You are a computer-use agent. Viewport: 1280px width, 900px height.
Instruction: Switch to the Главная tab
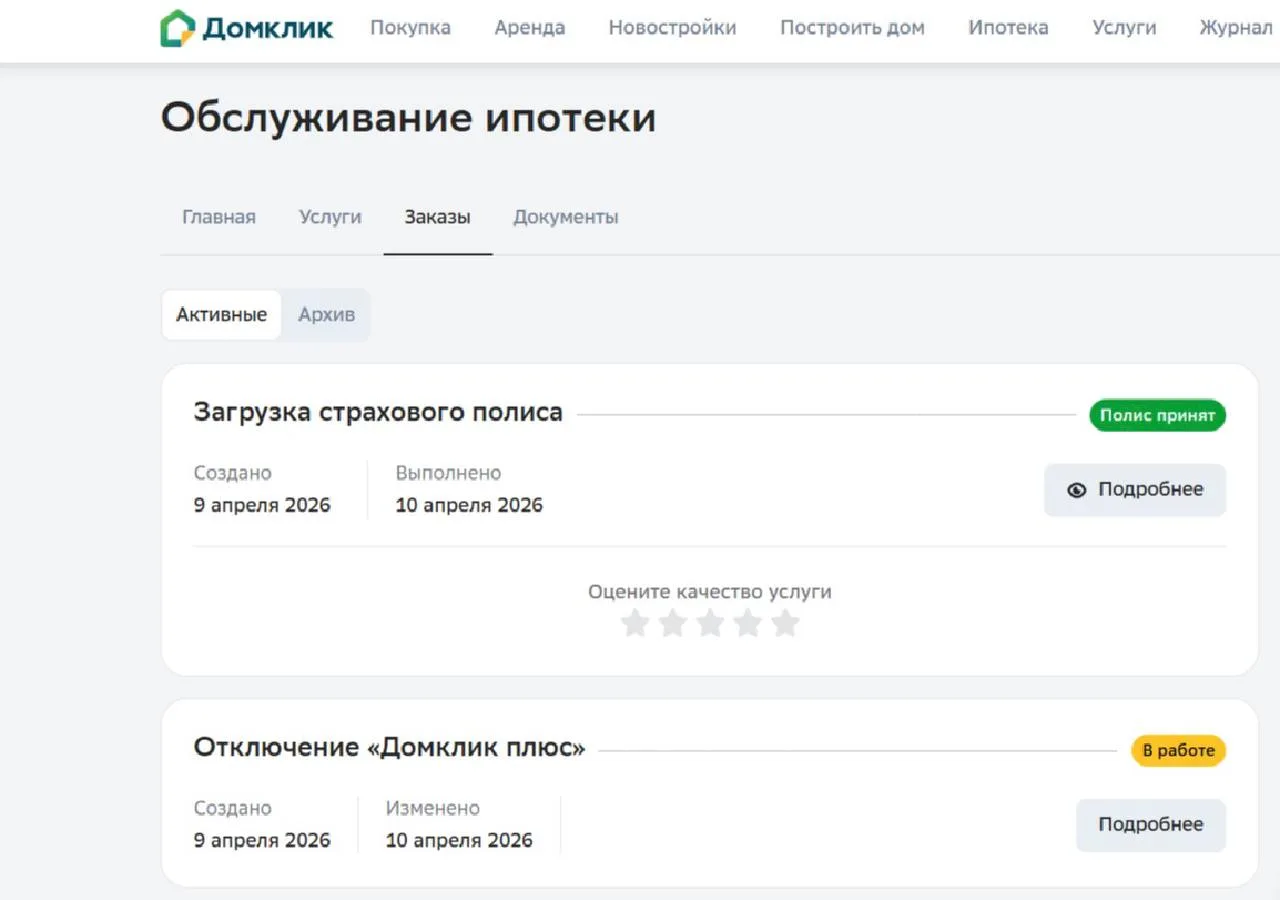pyautogui.click(x=219, y=217)
